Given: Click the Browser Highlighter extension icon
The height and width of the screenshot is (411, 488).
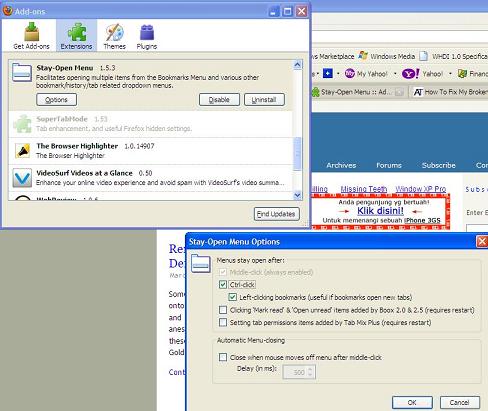Looking at the screenshot, I should point(22,151).
